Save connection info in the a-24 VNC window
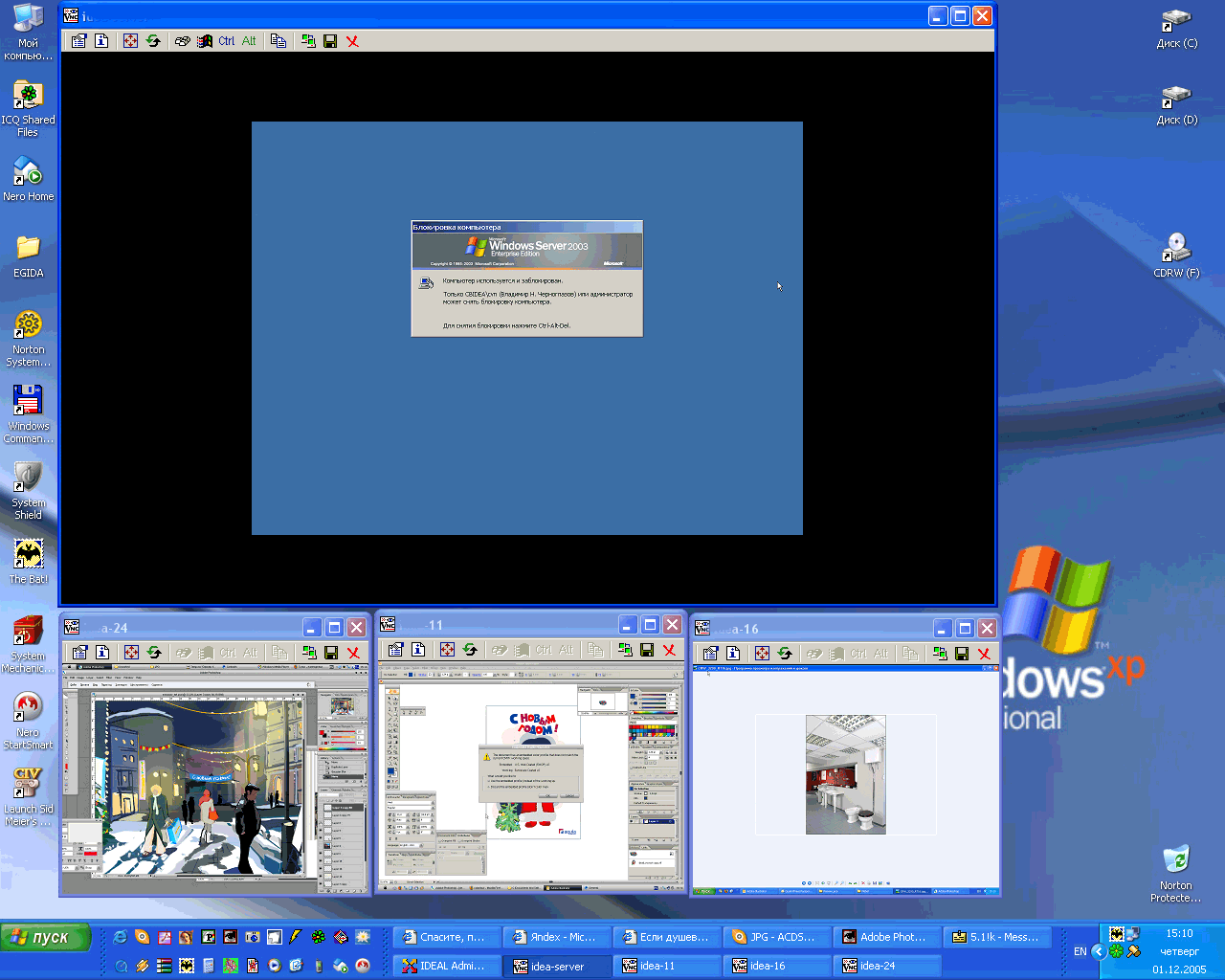This screenshot has height=980, width=1225. [x=331, y=653]
